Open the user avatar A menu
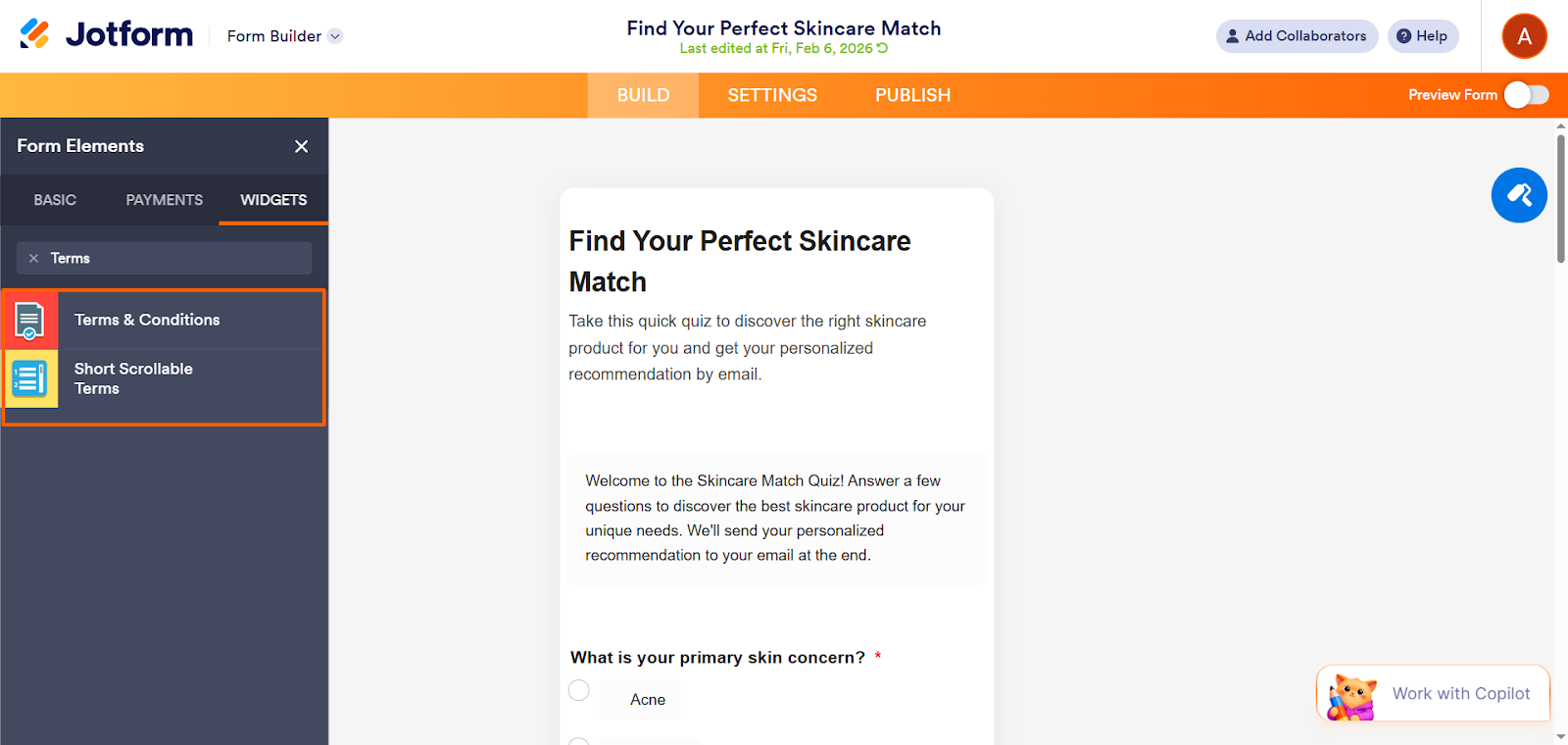This screenshot has width=1568, height=745. point(1524,36)
